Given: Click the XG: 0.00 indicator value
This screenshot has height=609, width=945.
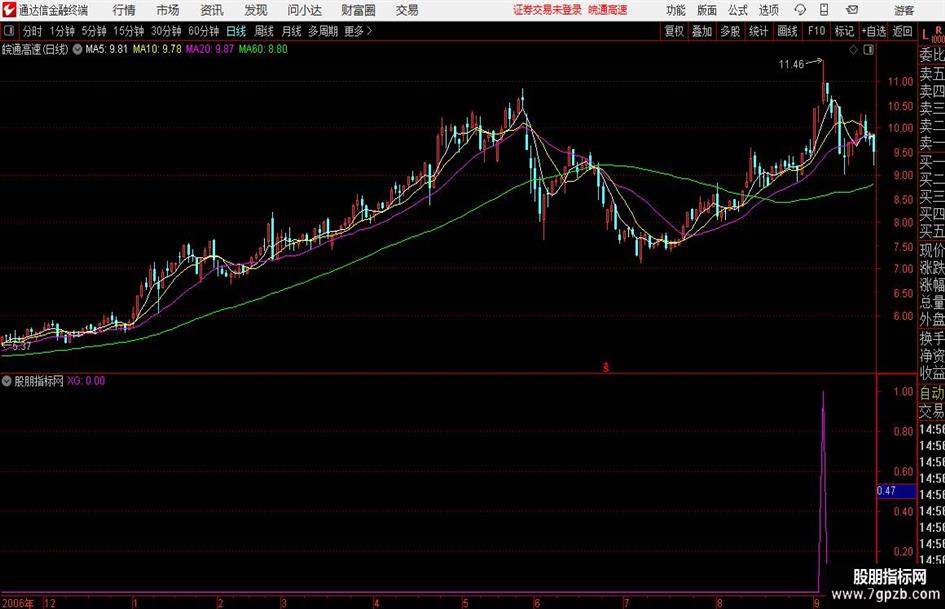Looking at the screenshot, I should tap(86, 381).
